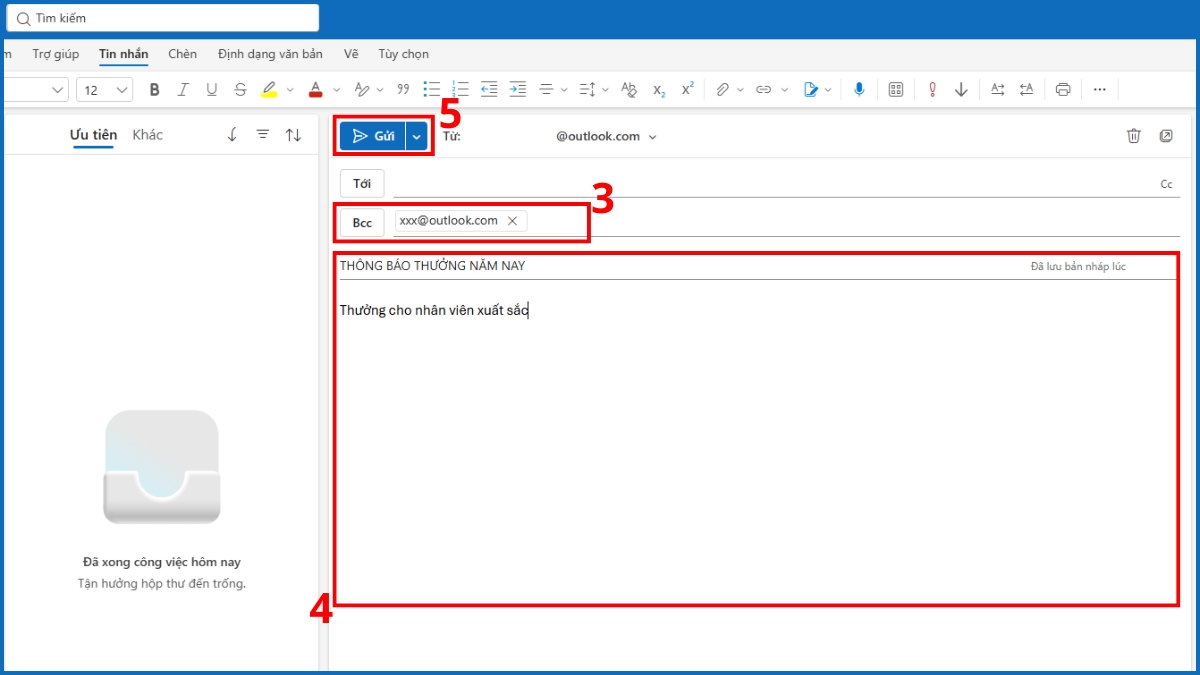Open attach file dropdown arrow

pyautogui.click(x=741, y=90)
